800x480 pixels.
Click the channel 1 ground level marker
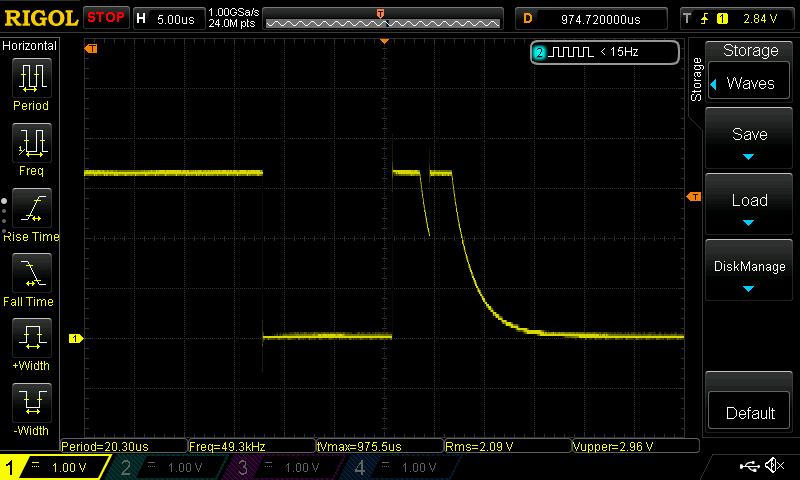click(76, 338)
